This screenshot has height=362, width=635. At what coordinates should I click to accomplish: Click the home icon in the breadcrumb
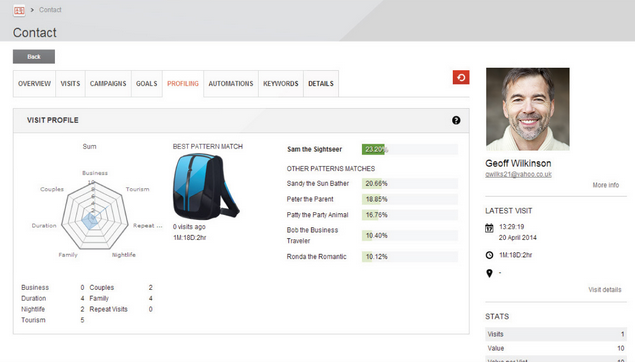[x=19, y=10]
